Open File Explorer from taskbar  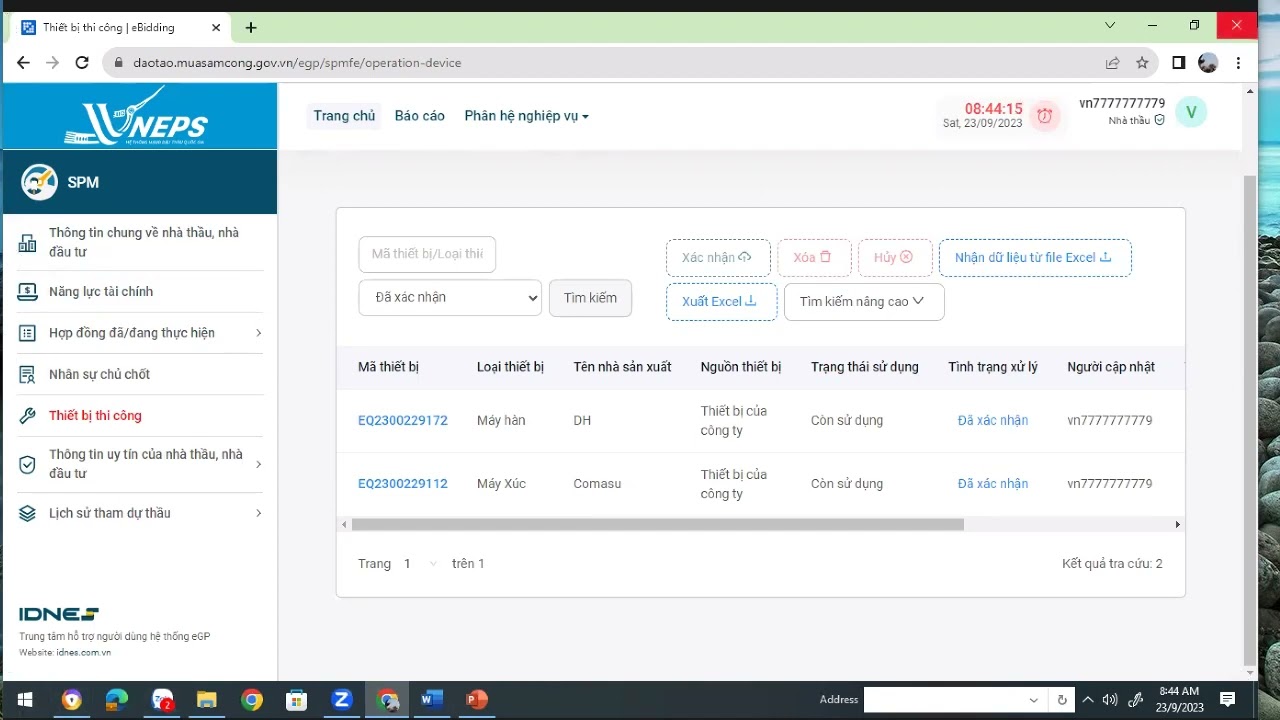[x=206, y=699]
